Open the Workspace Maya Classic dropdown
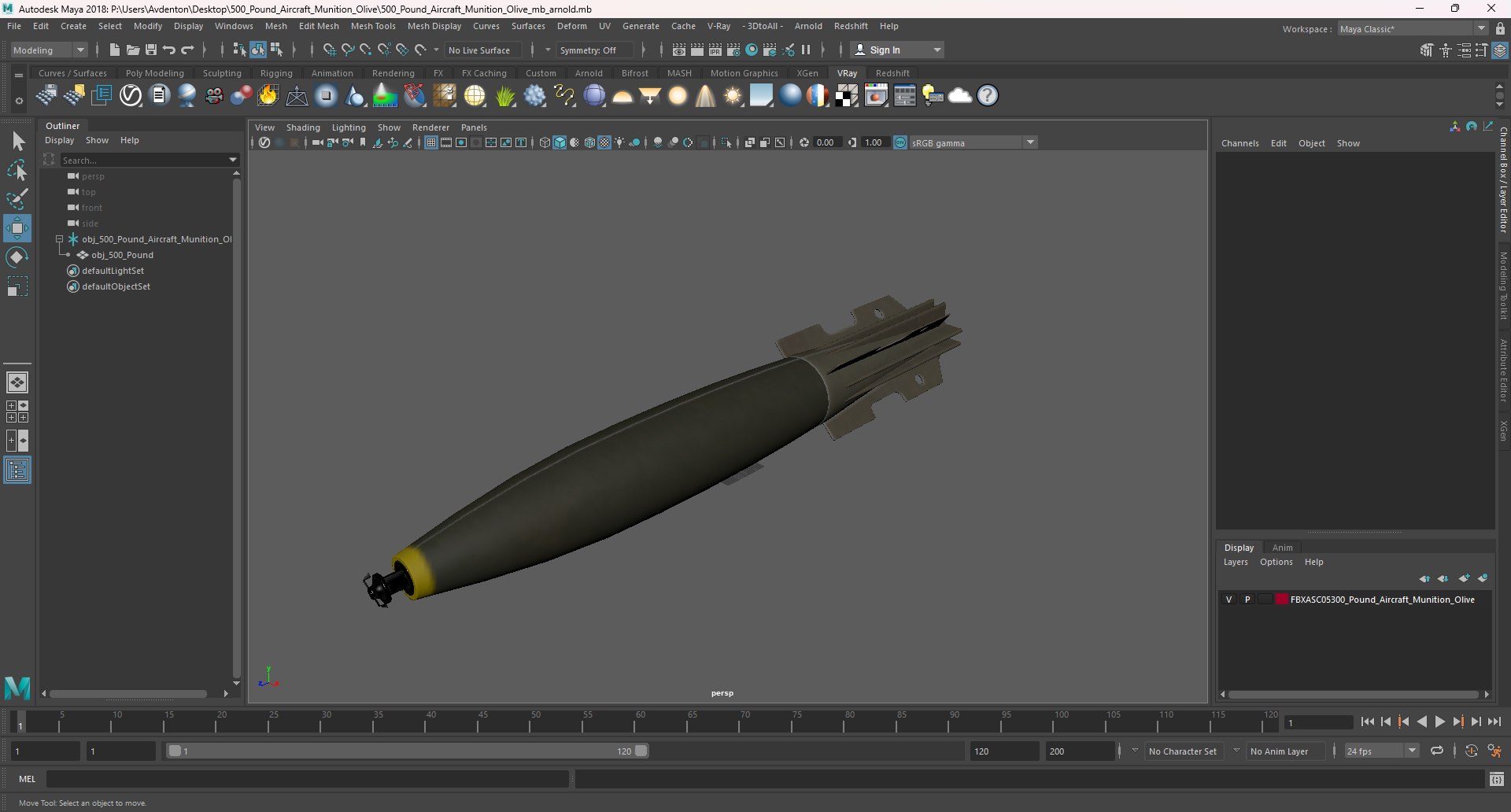The height and width of the screenshot is (812, 1511). (1413, 29)
